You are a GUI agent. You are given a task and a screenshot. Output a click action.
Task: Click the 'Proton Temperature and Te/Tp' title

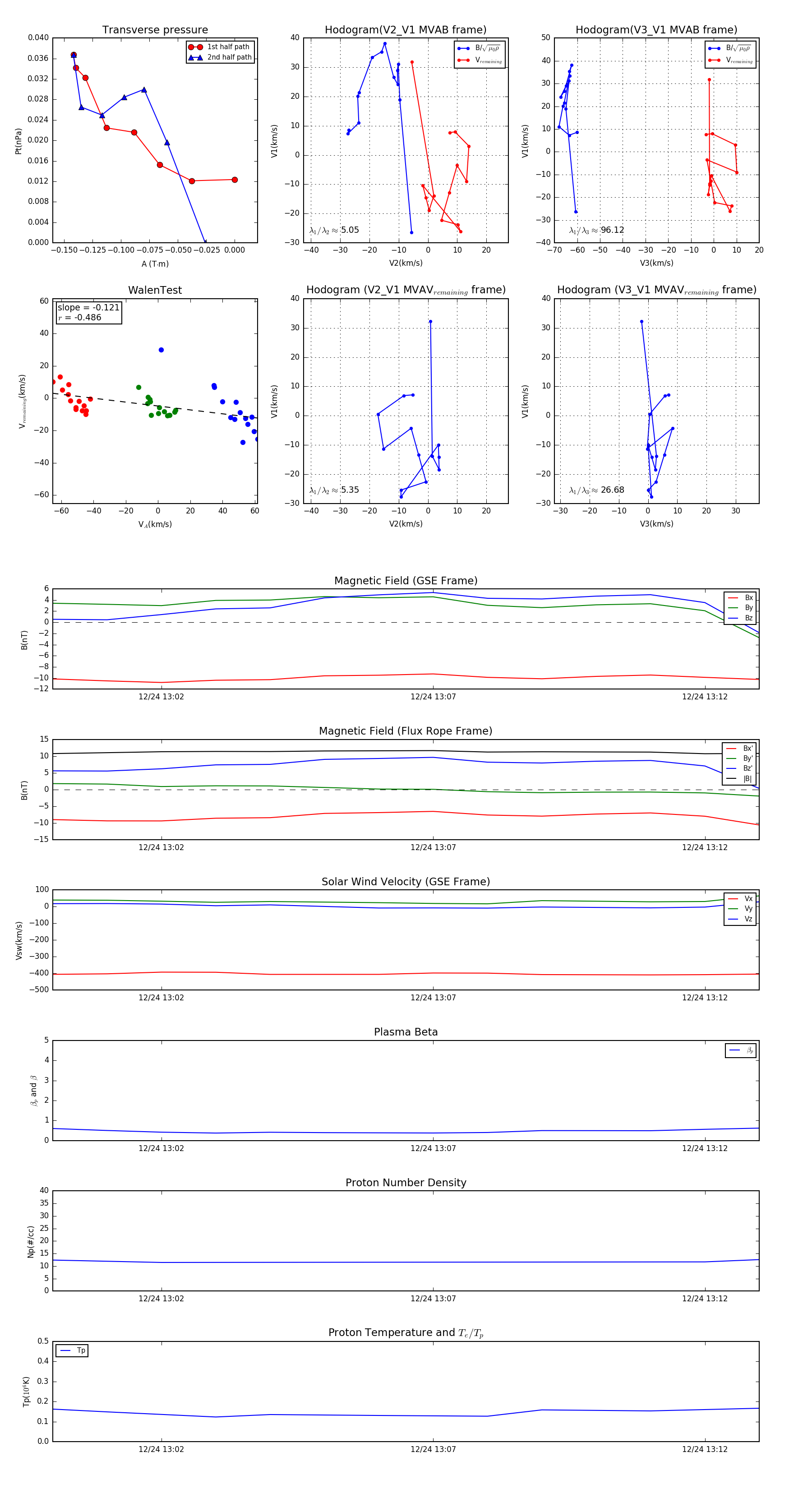coord(406,1333)
